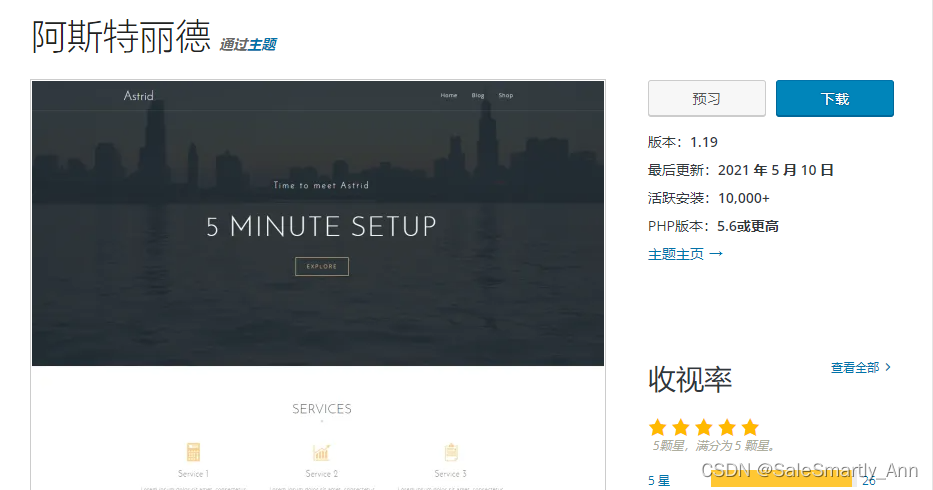The width and height of the screenshot is (933, 490).
Task: Open 查看全部 to see all ratings
Action: (x=854, y=367)
